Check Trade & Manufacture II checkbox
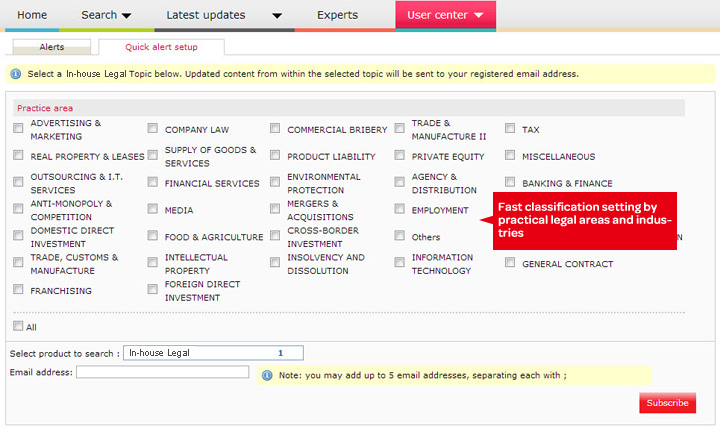The width and height of the screenshot is (720, 429). click(399, 128)
